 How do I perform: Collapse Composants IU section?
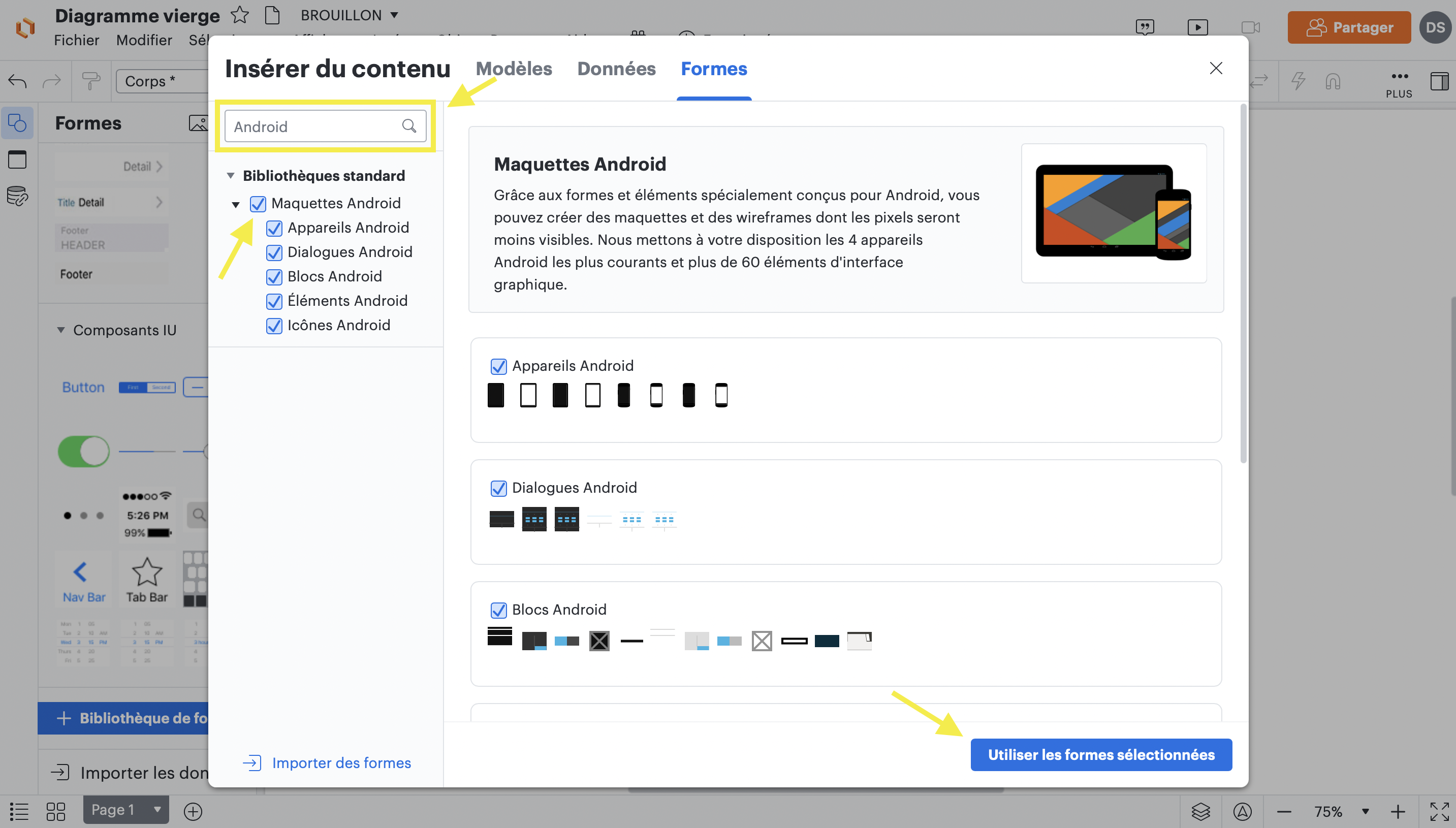point(61,330)
